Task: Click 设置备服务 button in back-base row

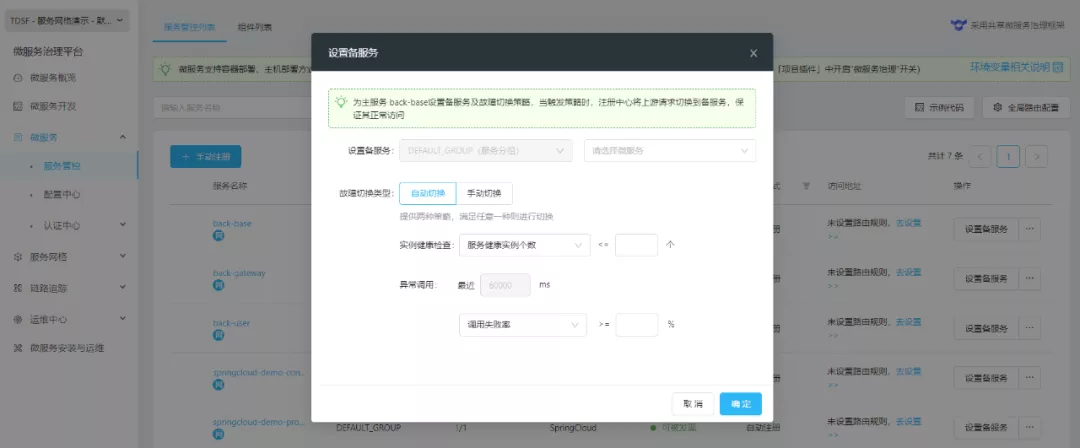Action: tap(986, 230)
